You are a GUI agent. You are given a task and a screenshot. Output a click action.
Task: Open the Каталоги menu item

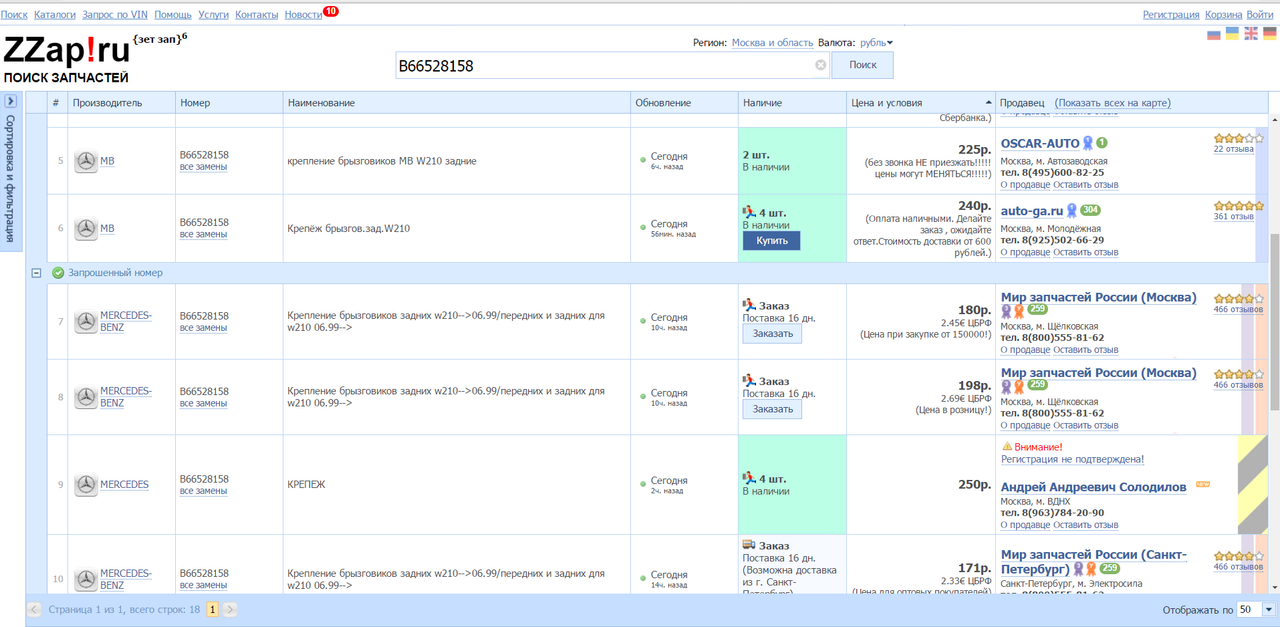[55, 15]
